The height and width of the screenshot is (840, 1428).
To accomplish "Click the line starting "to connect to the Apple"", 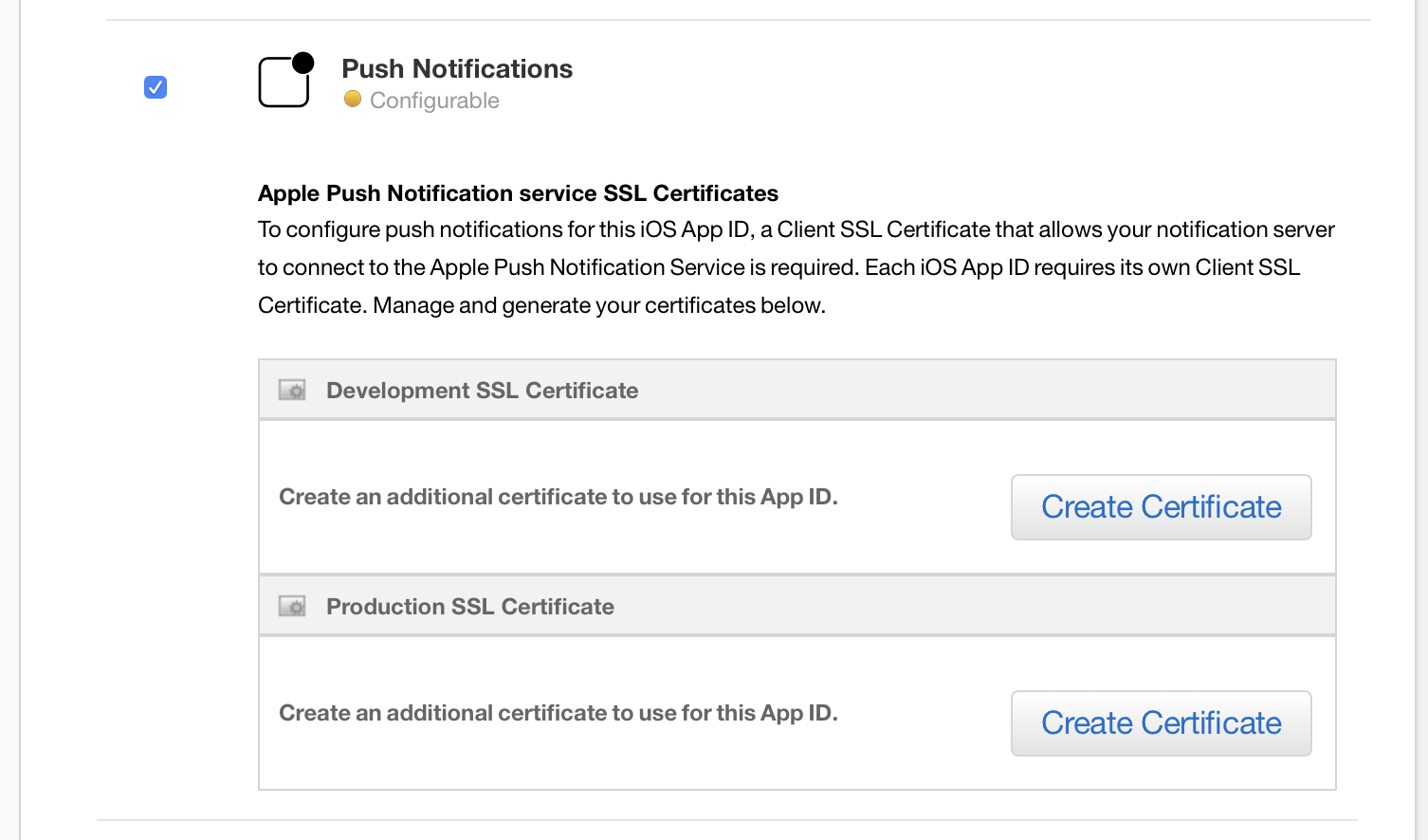I will pos(778,267).
